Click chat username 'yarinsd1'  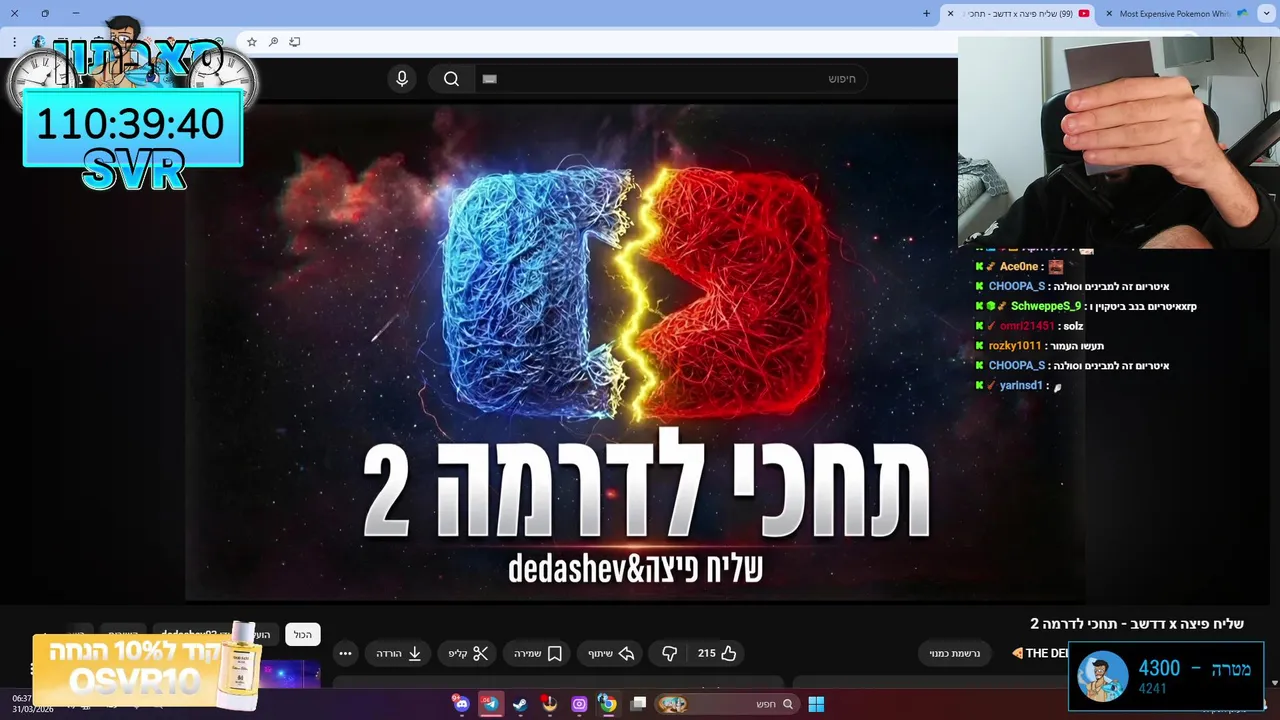(x=1021, y=385)
